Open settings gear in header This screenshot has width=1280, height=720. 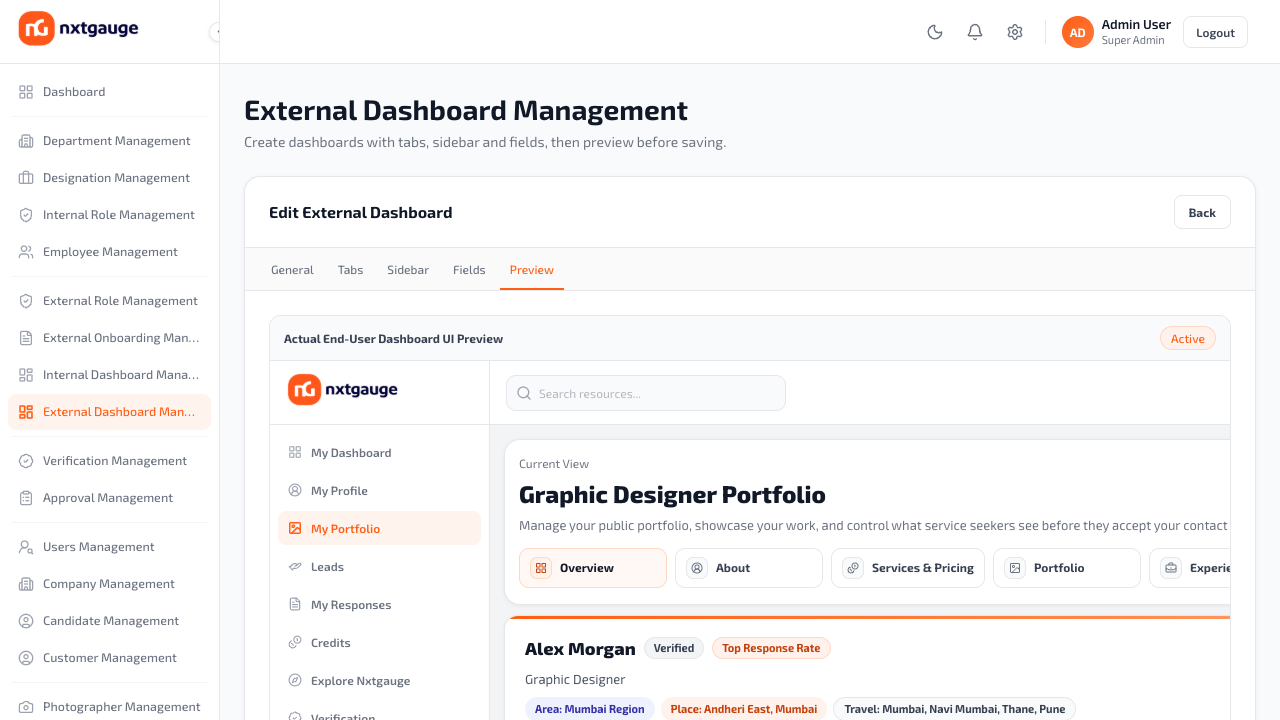[x=1015, y=32]
